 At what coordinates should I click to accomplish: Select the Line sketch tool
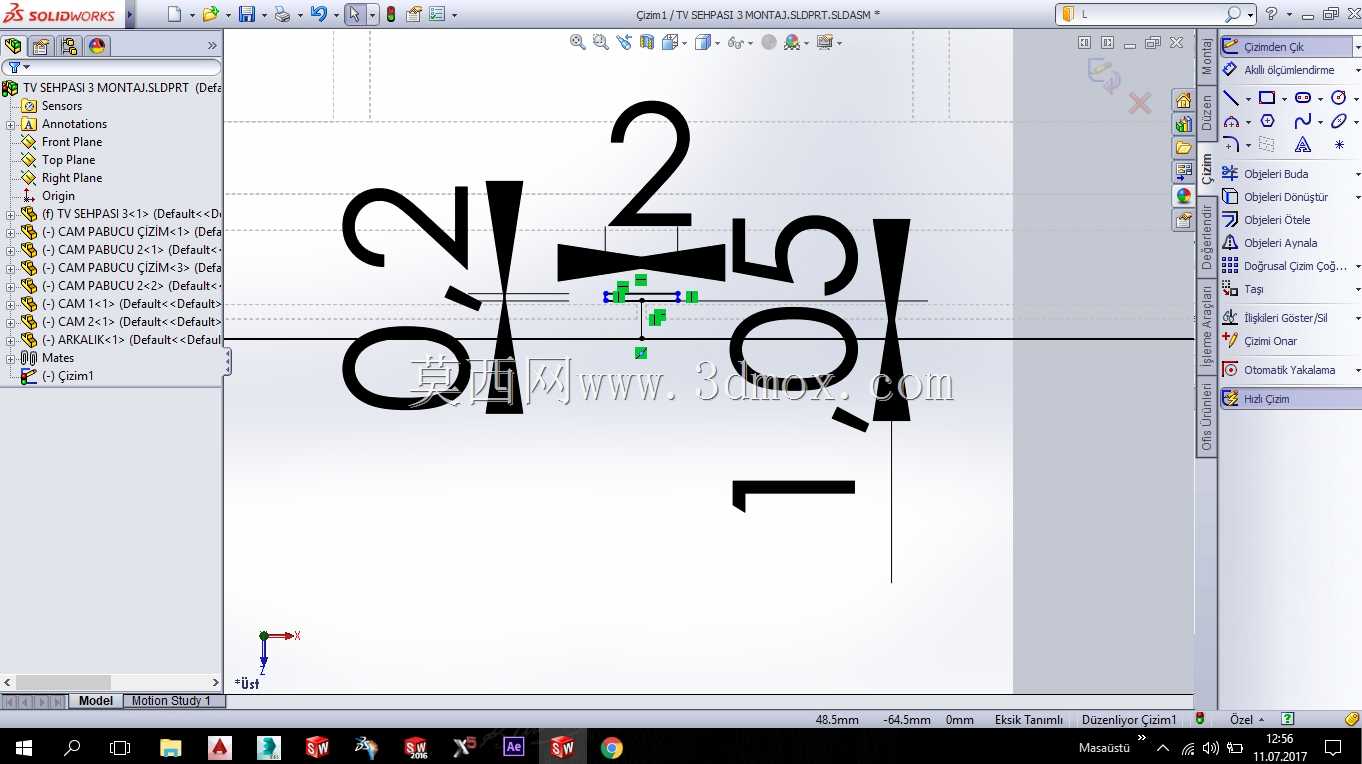(1231, 98)
